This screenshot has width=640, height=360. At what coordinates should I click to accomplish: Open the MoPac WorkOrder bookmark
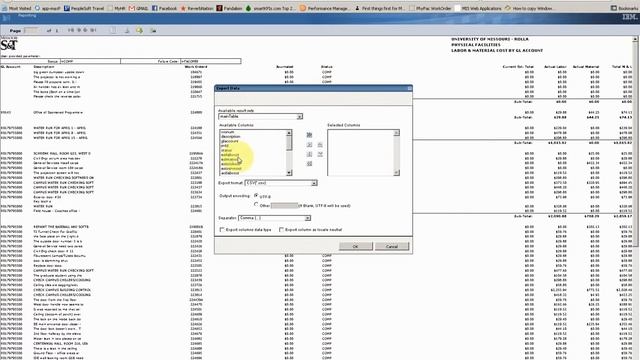tap(430, 8)
